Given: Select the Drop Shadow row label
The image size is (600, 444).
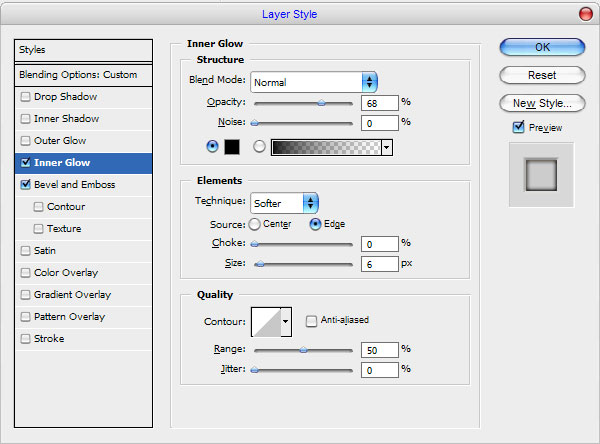Looking at the screenshot, I should [x=65, y=96].
